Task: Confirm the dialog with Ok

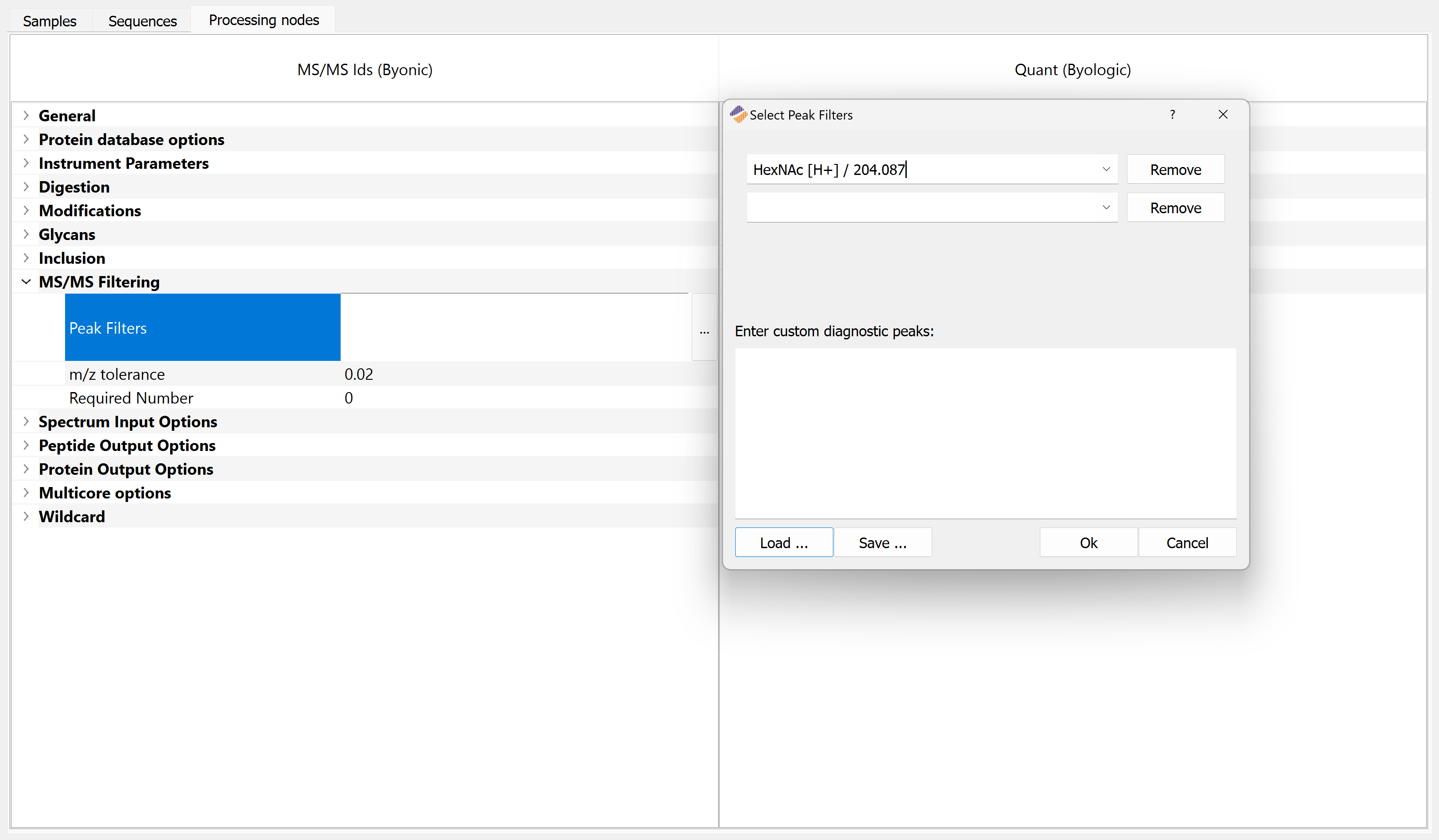Action: [1088, 542]
